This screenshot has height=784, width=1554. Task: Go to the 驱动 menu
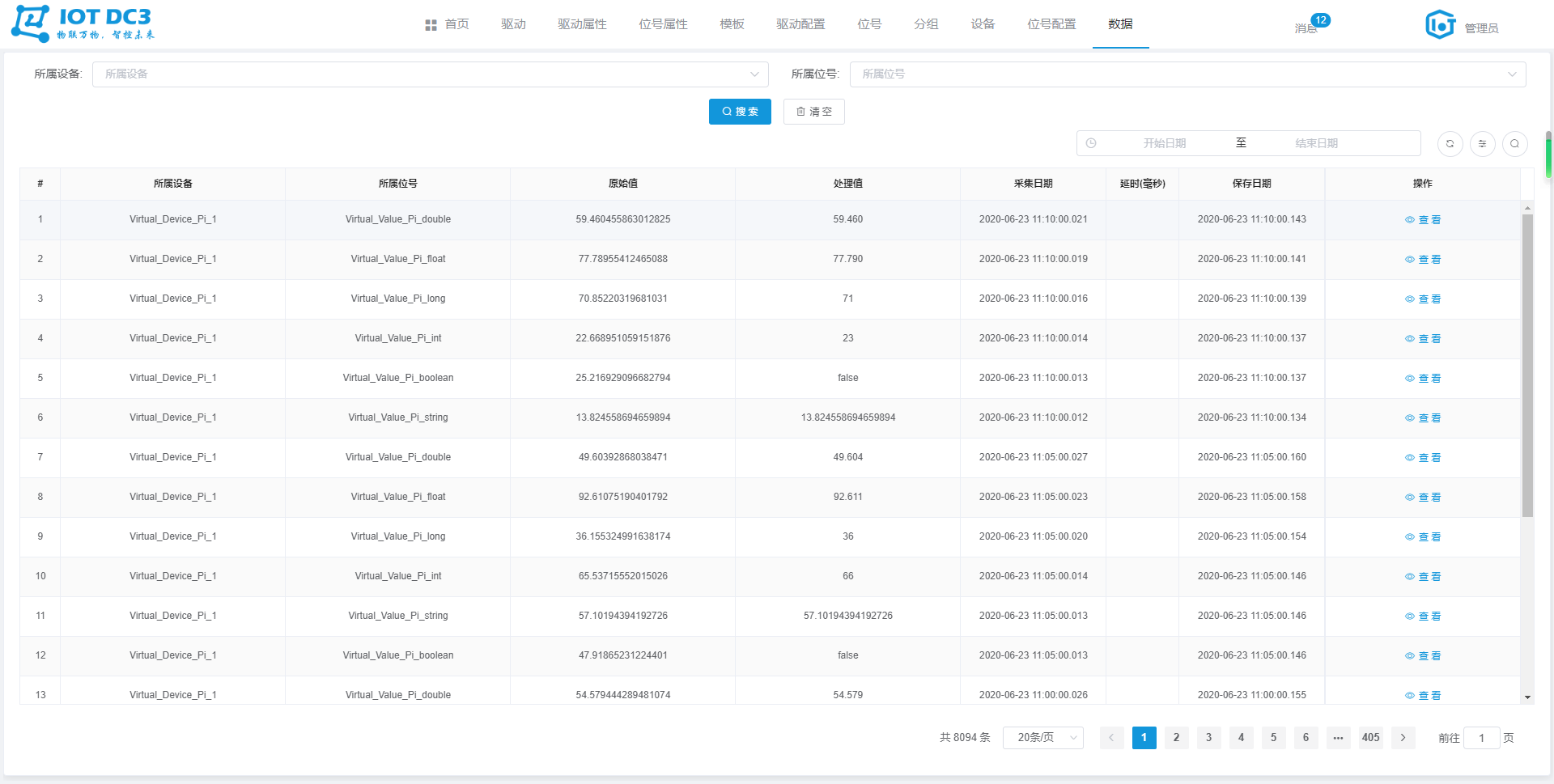[x=513, y=24]
